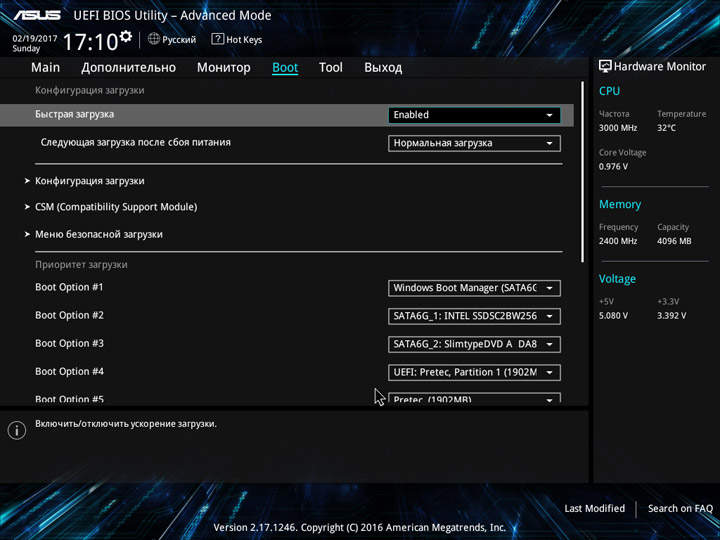This screenshot has height=540, width=720.
Task: Expand CSM (Compatibility Support Module) submenu
Action: pos(111,207)
